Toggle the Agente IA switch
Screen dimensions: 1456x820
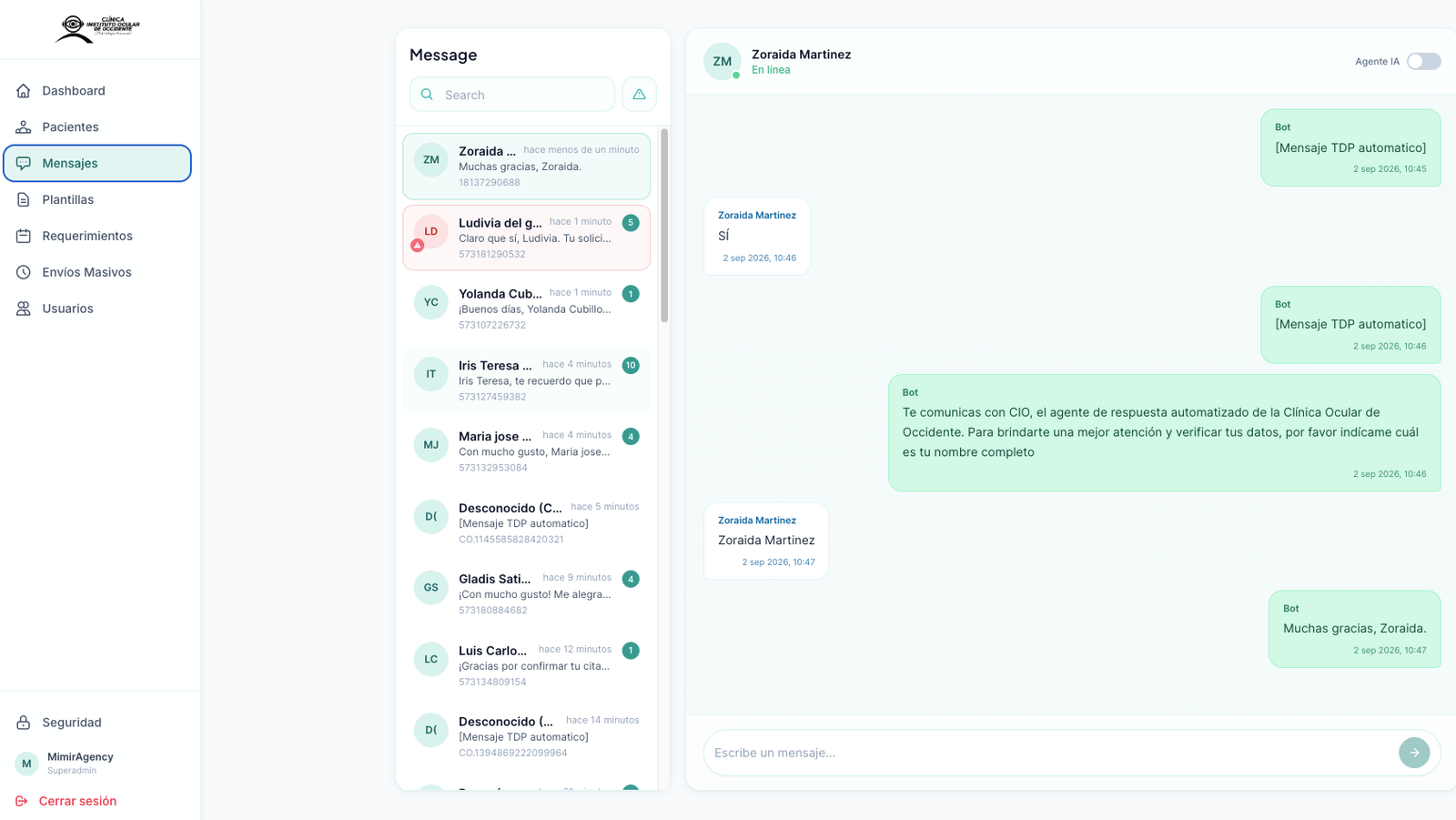pos(1423,62)
